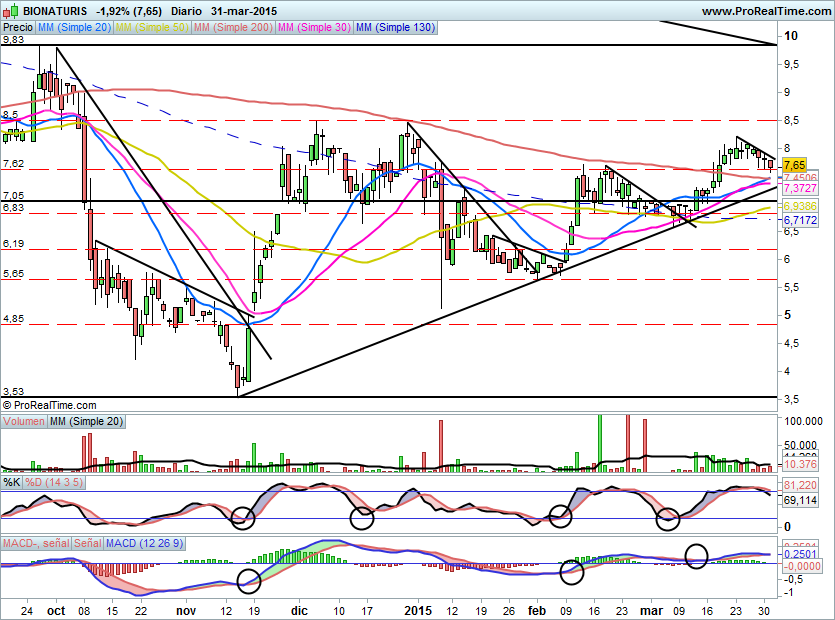
Task: Click the volume panel MM (Simple 20) label
Action: tap(87, 422)
